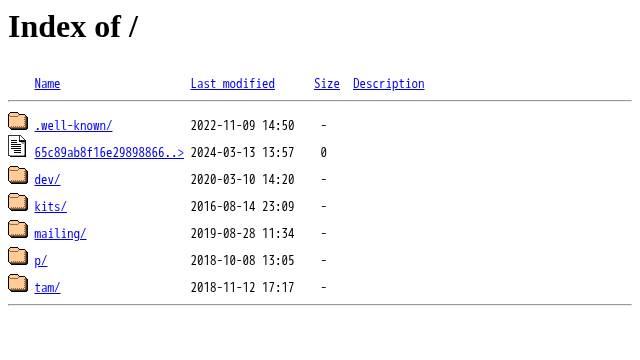
Task: Click the folder icon next to p/
Action: click(x=18, y=256)
